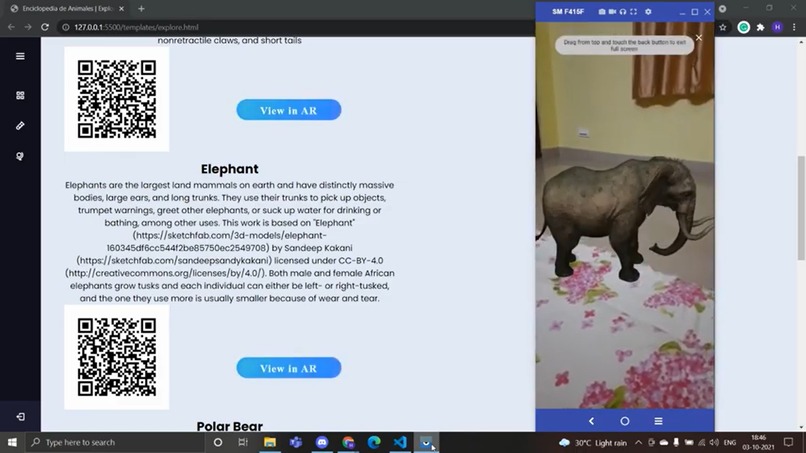Go forward in the browser
The width and height of the screenshot is (806, 453).
tap(28, 27)
